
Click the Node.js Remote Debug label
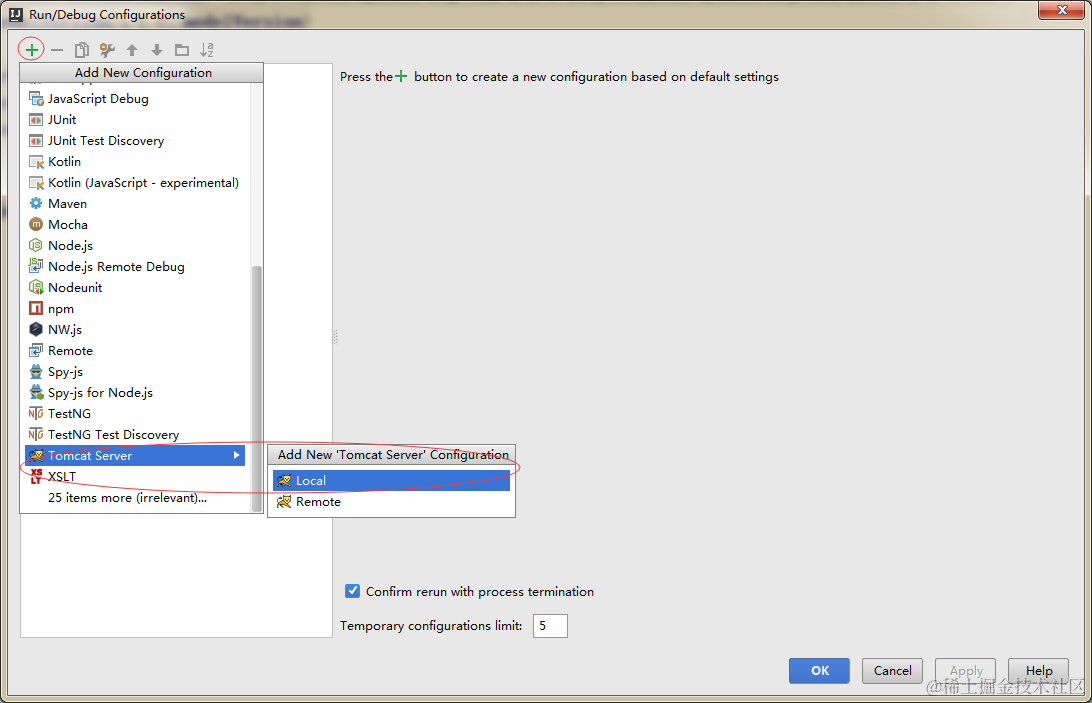[116, 266]
